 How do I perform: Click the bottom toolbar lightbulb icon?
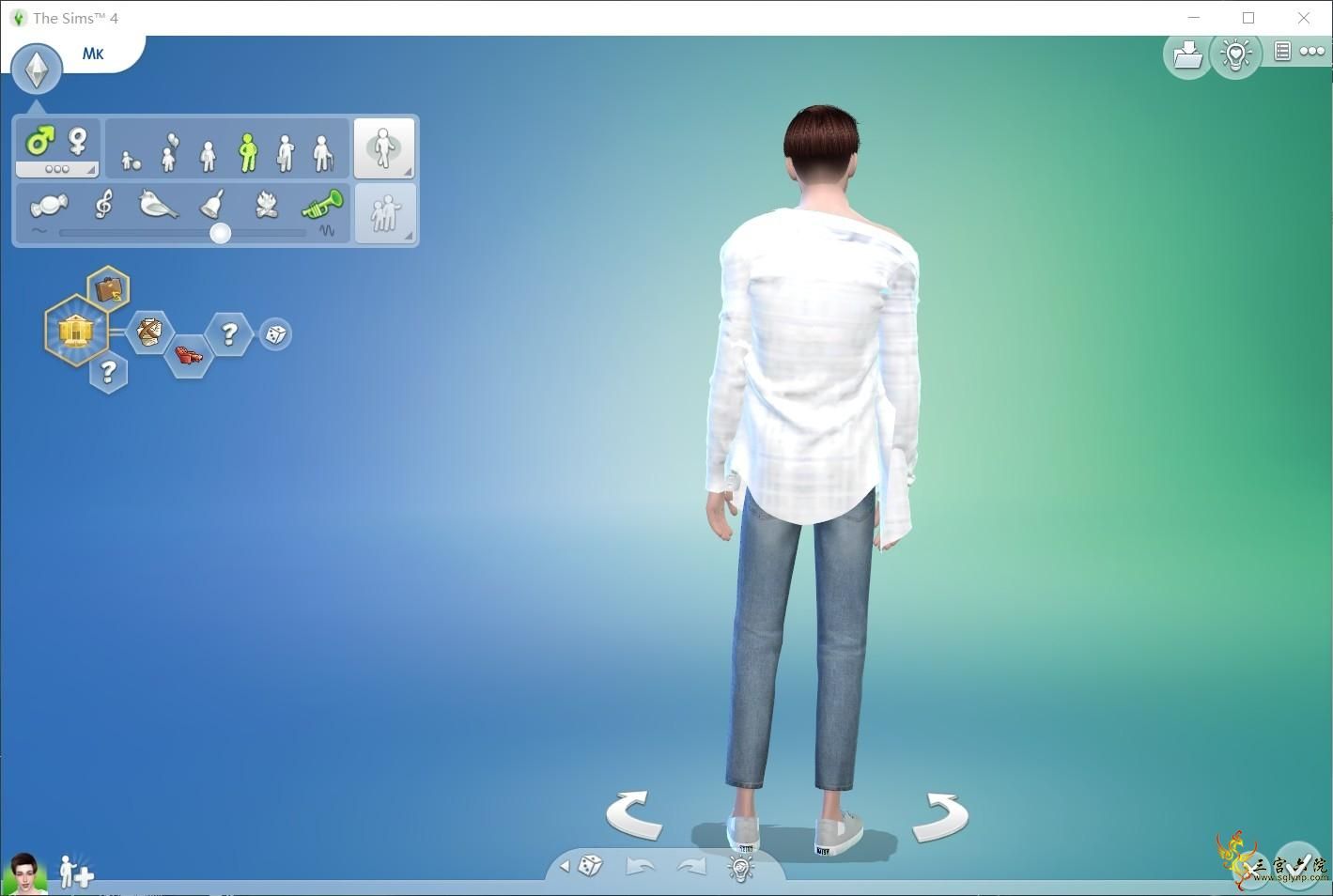[741, 866]
